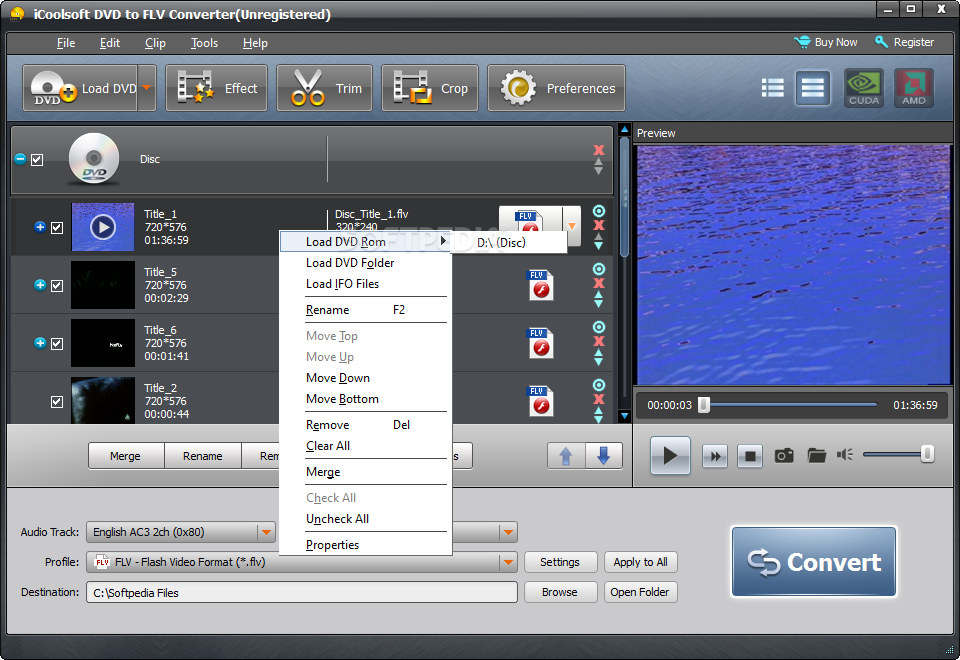Move item up with blue arrow
The image size is (960, 660).
566,456
